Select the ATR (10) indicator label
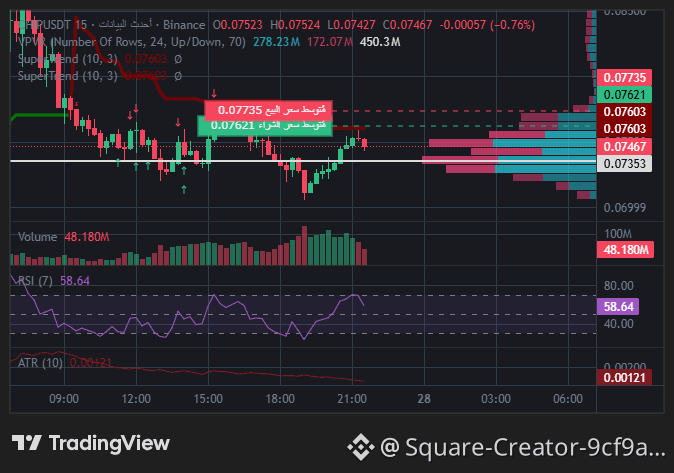The width and height of the screenshot is (674, 473). click(x=40, y=363)
